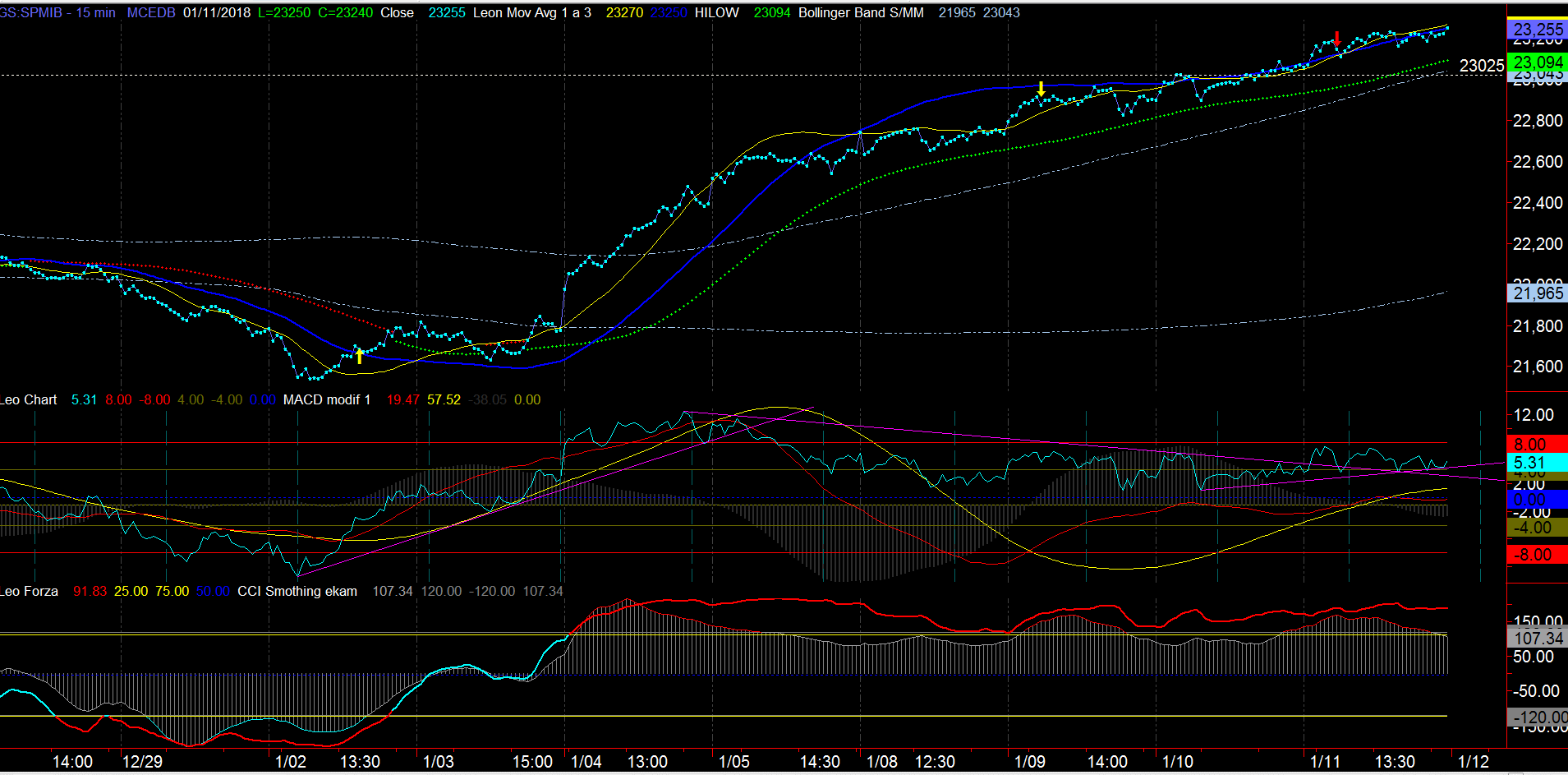Image resolution: width=1568 pixels, height=775 pixels.
Task: Select the red 91.83 Leo Forza value
Action: point(90,592)
